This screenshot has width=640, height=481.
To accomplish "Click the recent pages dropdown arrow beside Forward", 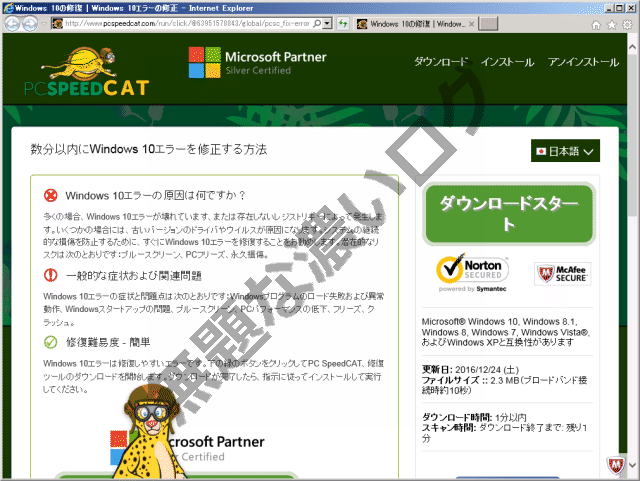I will tap(43, 24).
